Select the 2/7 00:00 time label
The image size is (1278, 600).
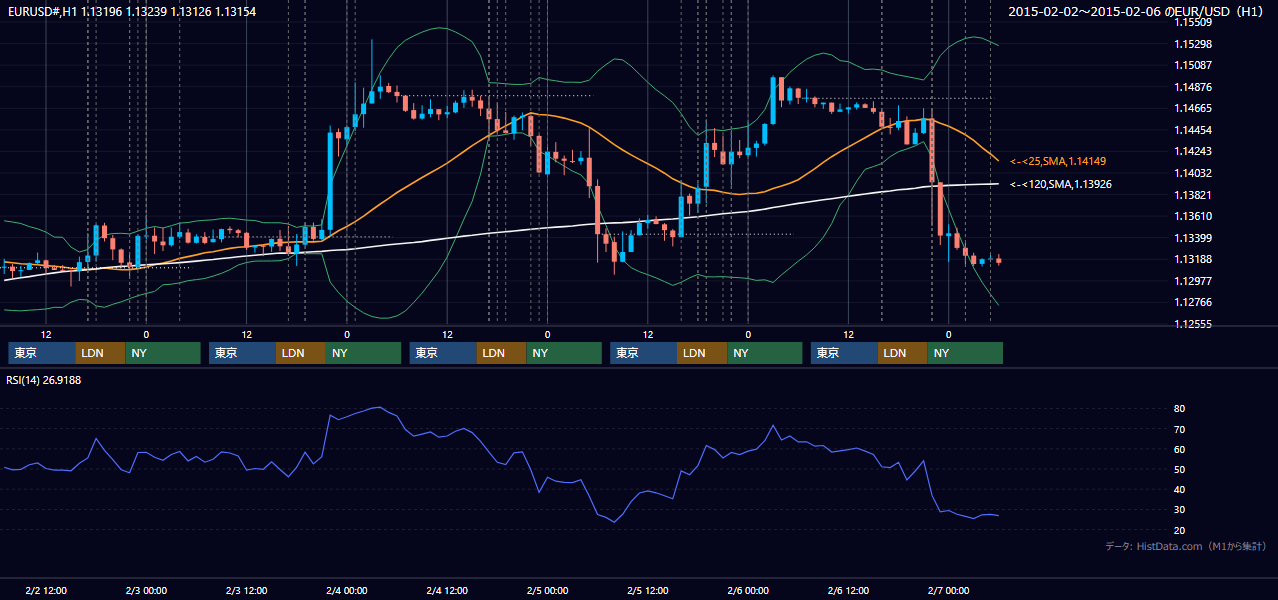coord(949,590)
